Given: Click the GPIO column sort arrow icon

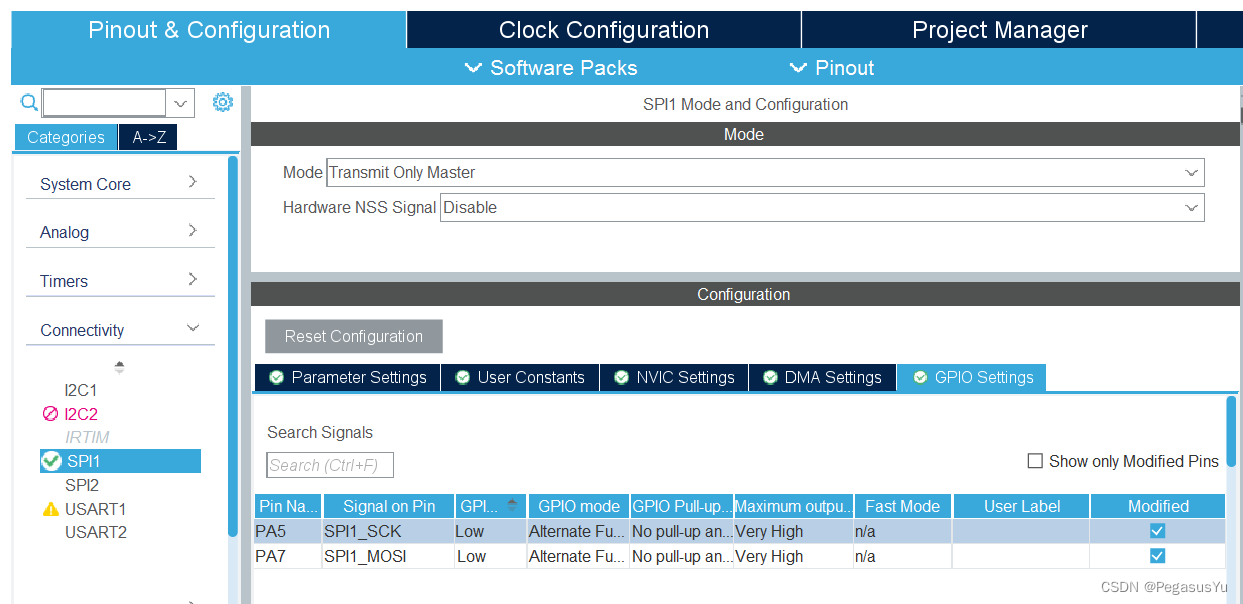Looking at the screenshot, I should pyautogui.click(x=513, y=505).
